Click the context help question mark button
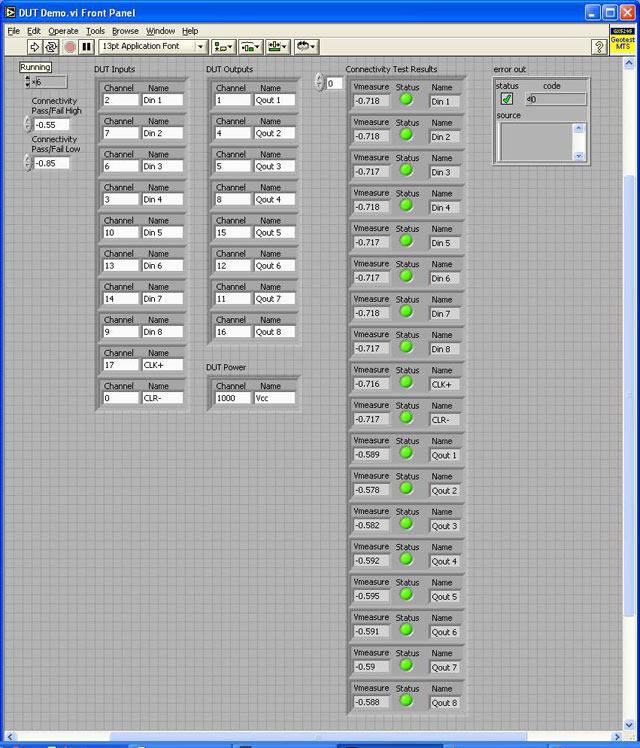640x748 pixels. [599, 47]
